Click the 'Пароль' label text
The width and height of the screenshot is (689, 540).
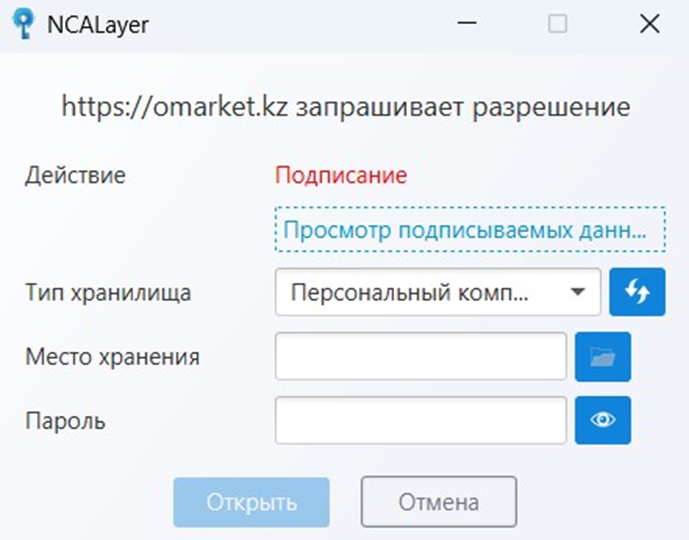[65, 421]
